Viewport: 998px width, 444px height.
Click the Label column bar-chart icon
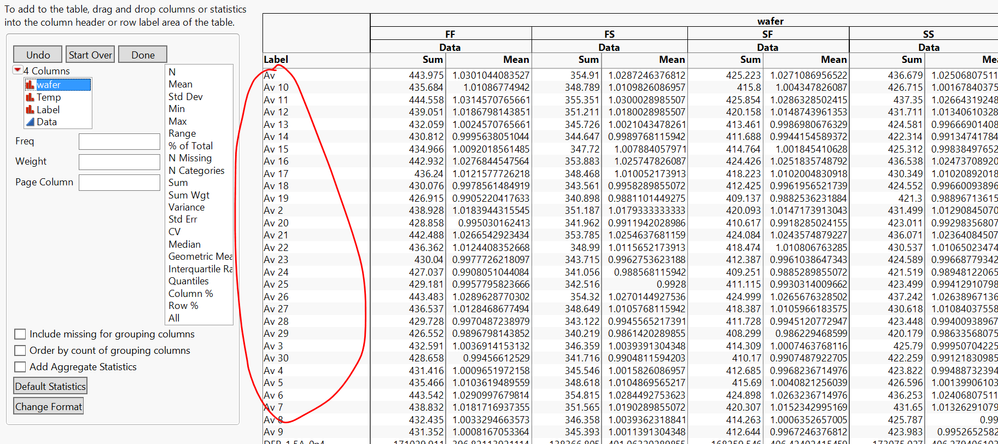29,109
